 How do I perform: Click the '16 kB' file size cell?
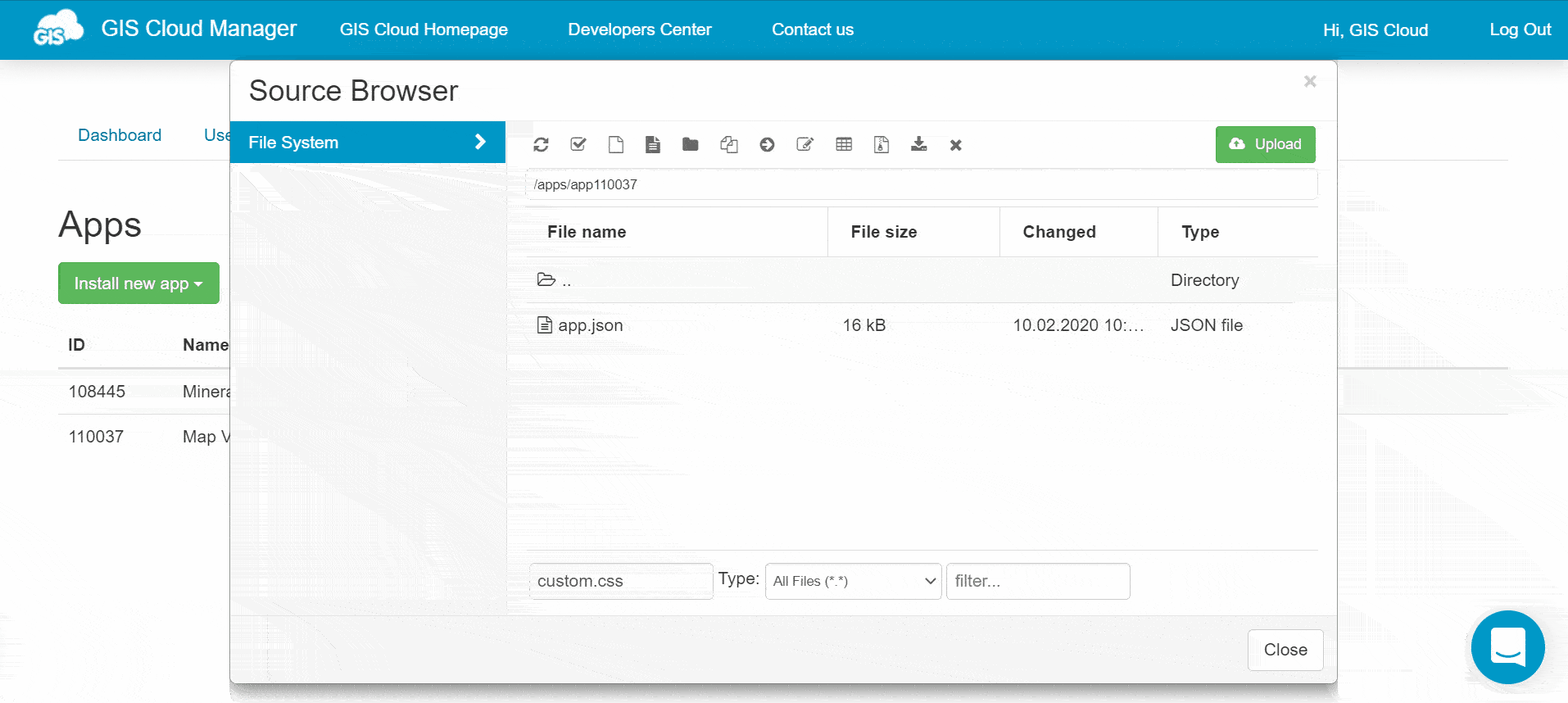point(864,325)
